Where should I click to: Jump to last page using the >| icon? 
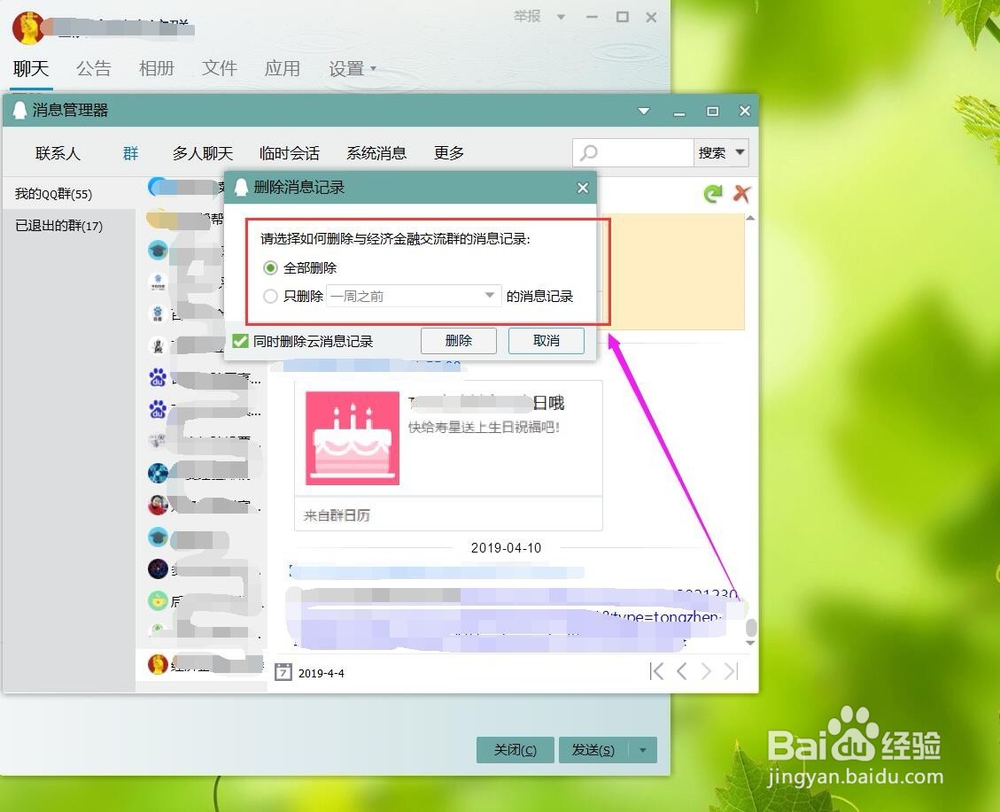[733, 673]
